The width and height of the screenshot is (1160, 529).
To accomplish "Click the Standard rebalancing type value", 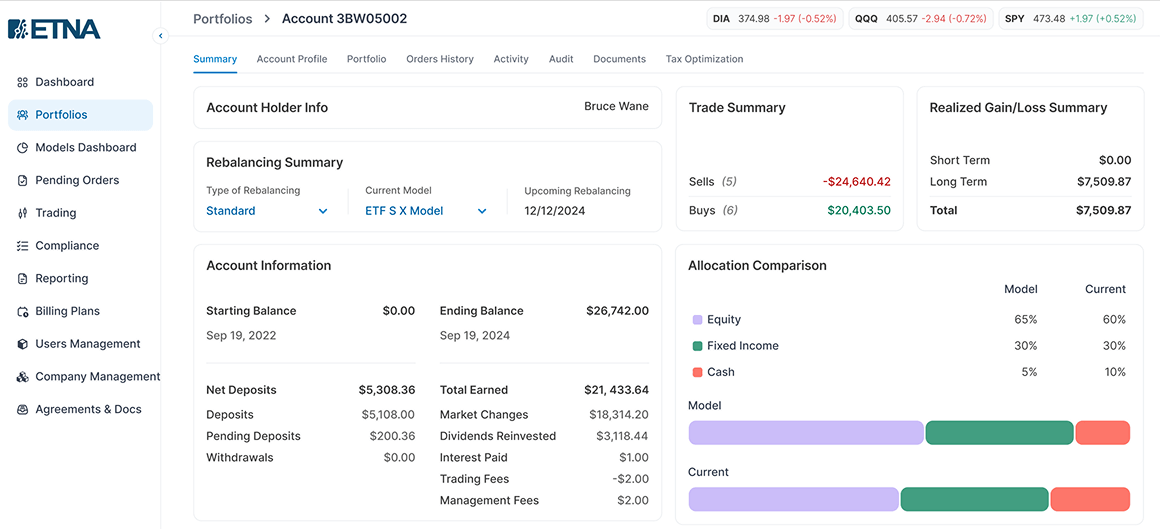I will [231, 211].
